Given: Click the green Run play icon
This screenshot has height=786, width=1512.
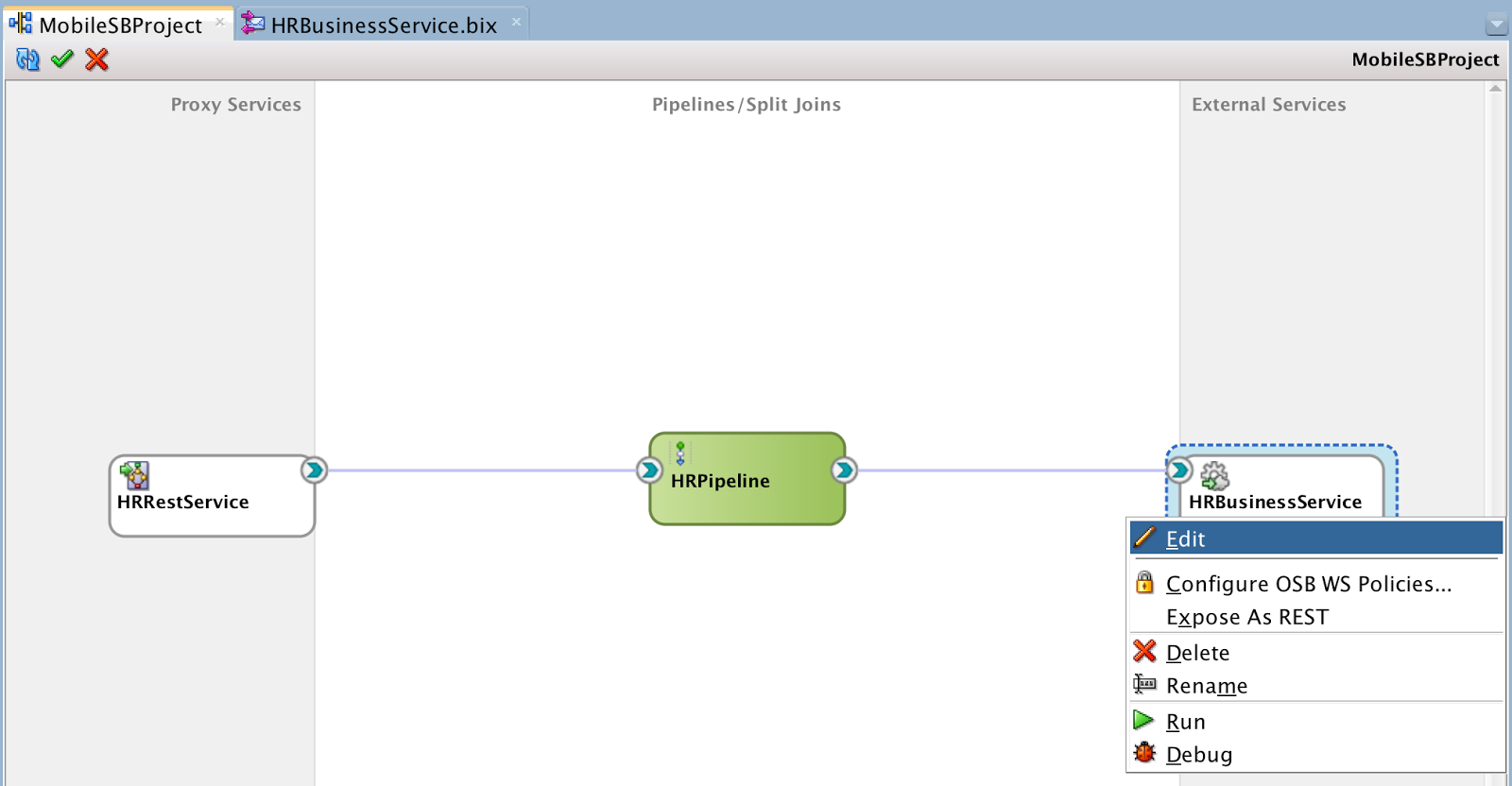Looking at the screenshot, I should point(1143,720).
